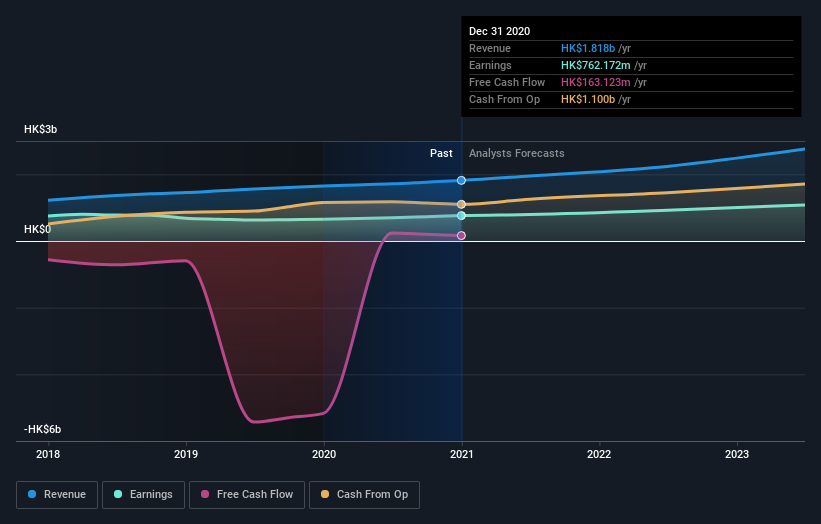Select the 2022 x-axis label
Image resolution: width=821 pixels, height=524 pixels.
599,454
